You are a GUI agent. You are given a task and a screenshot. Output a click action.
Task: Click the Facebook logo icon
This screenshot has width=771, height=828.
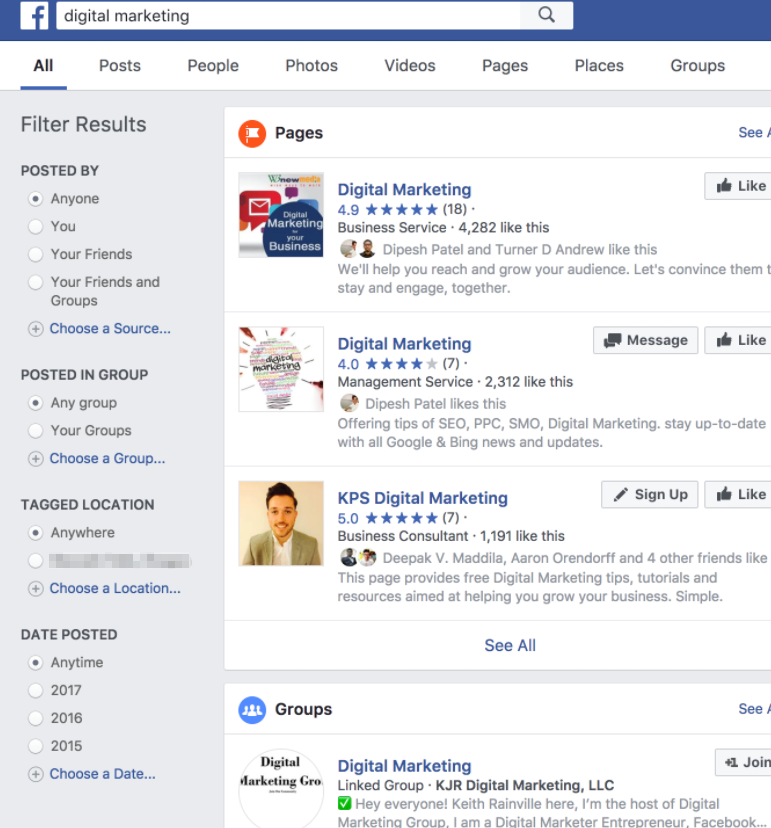click(x=34, y=15)
